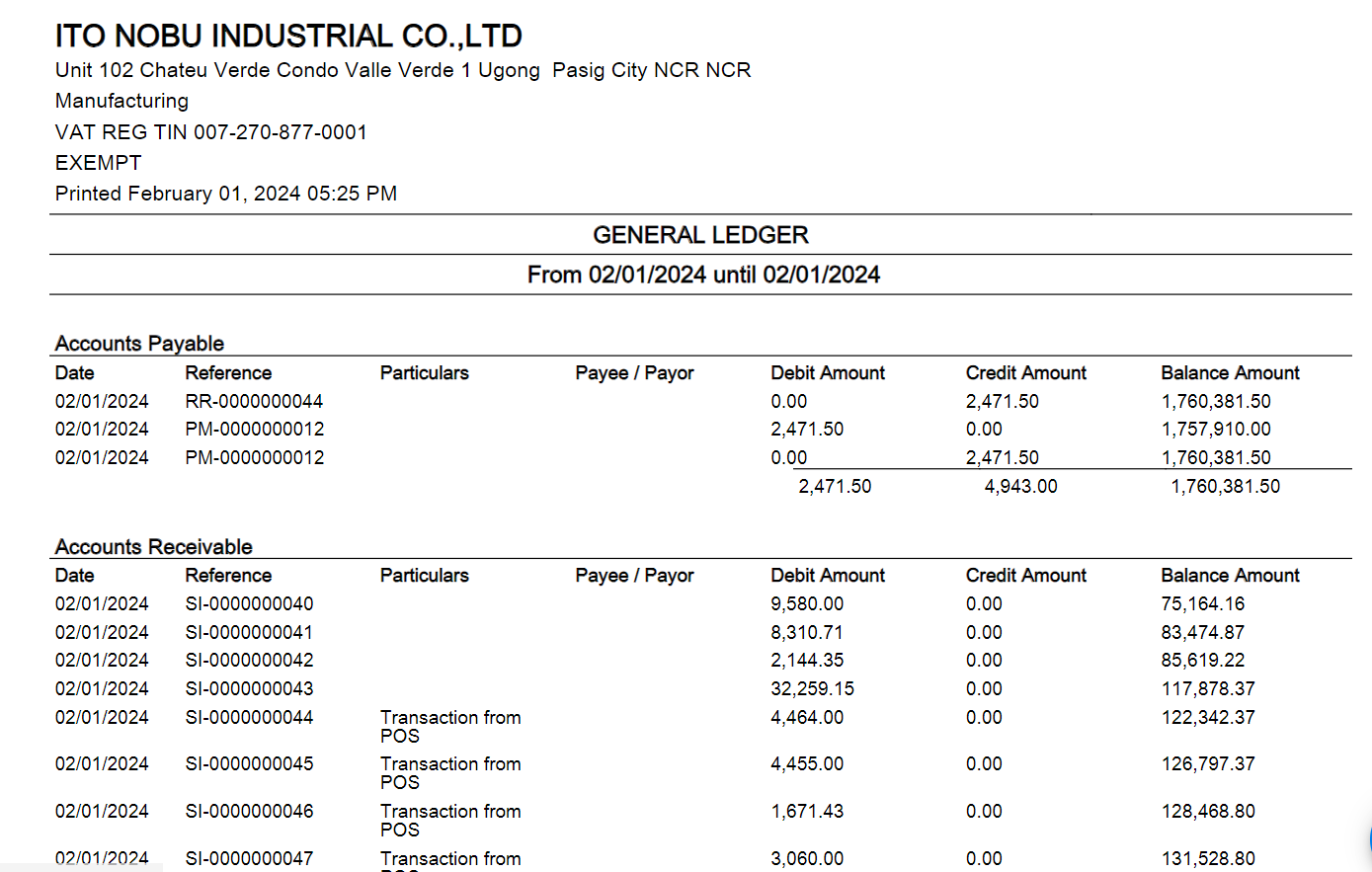Click reference SI-0000000047
This screenshot has width=1372, height=872.
tap(249, 859)
